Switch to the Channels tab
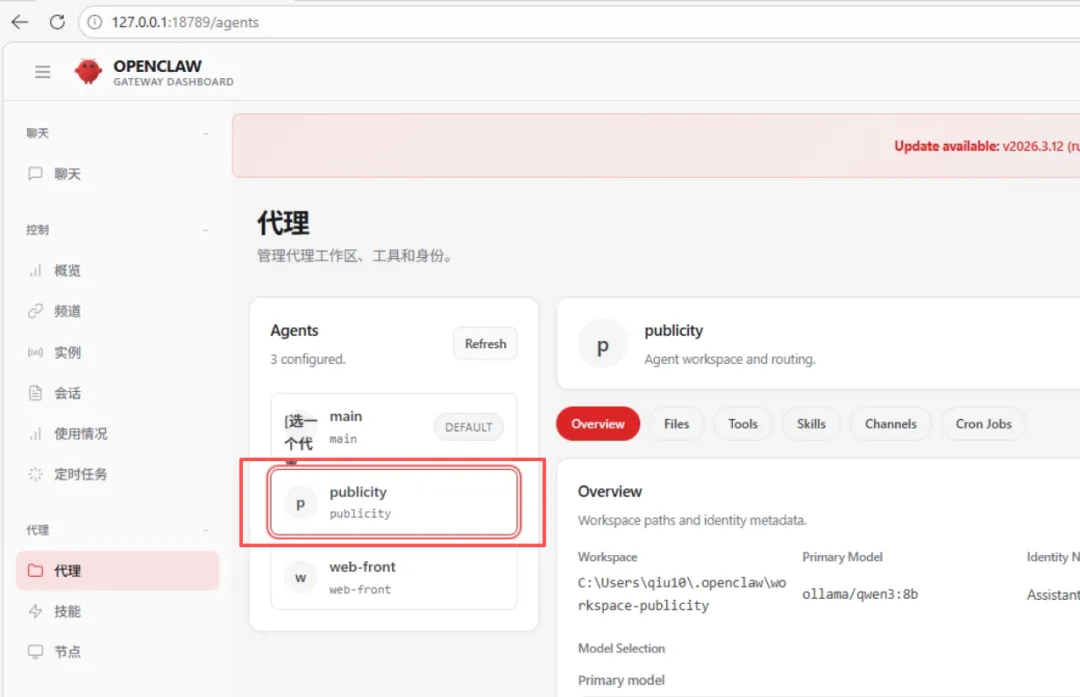The width and height of the screenshot is (1080, 697). (891, 424)
